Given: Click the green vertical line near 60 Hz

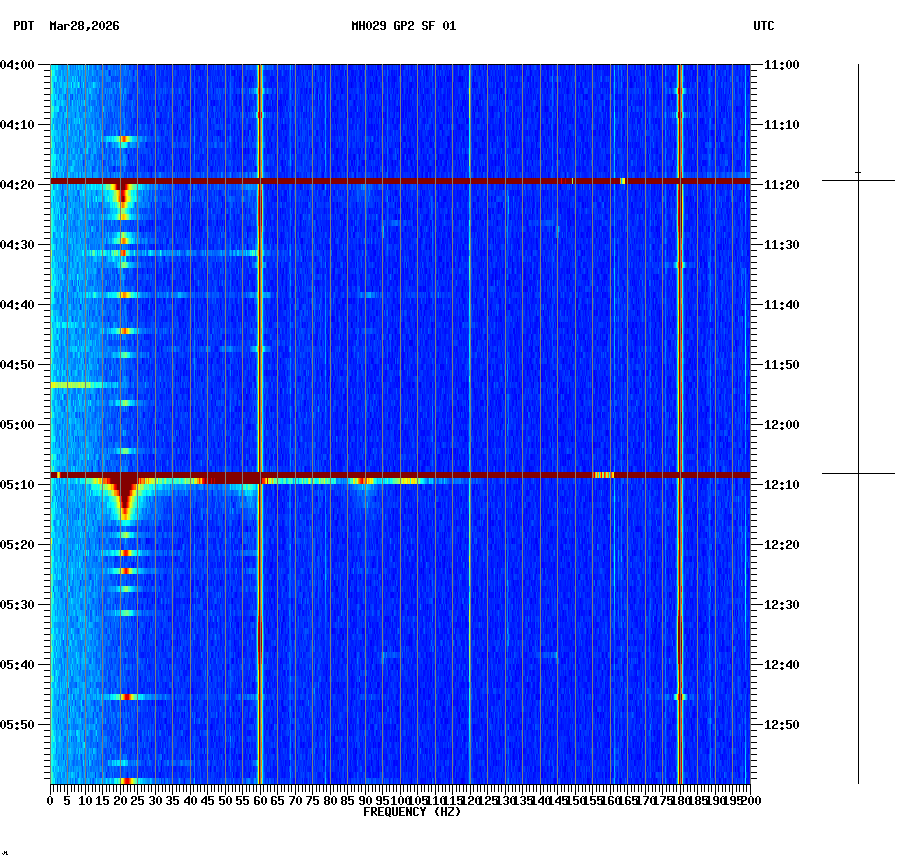Looking at the screenshot, I should coord(258,400).
